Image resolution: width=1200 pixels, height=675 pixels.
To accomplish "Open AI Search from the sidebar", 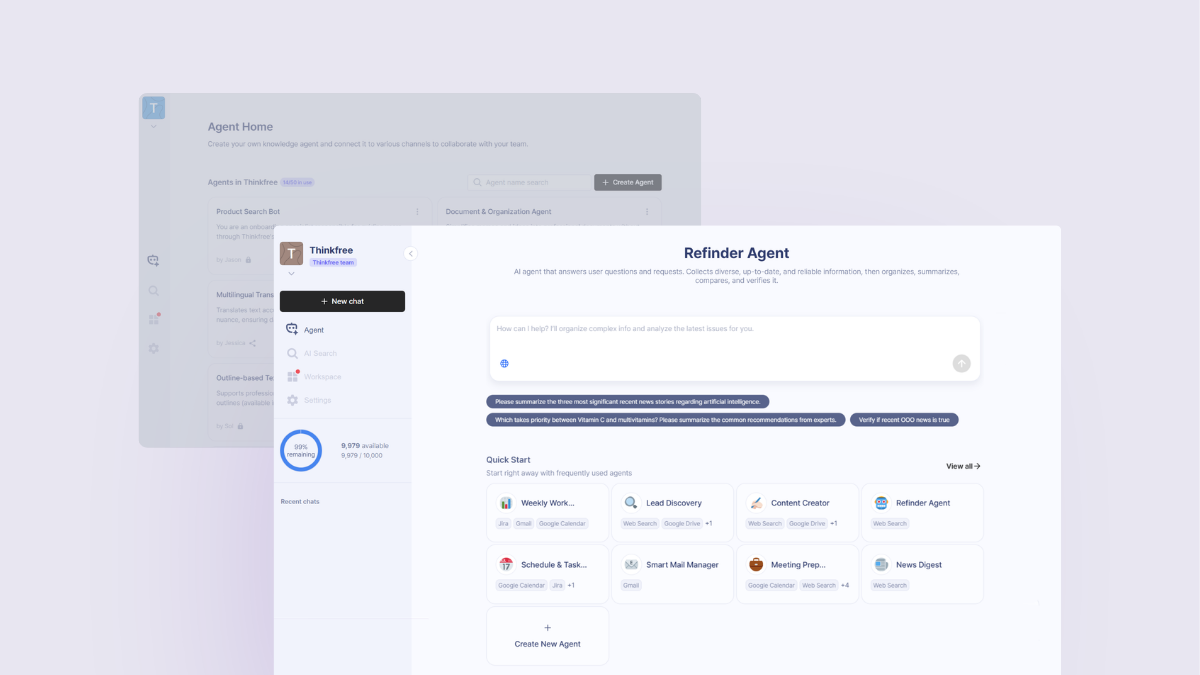I will pos(294,352).
